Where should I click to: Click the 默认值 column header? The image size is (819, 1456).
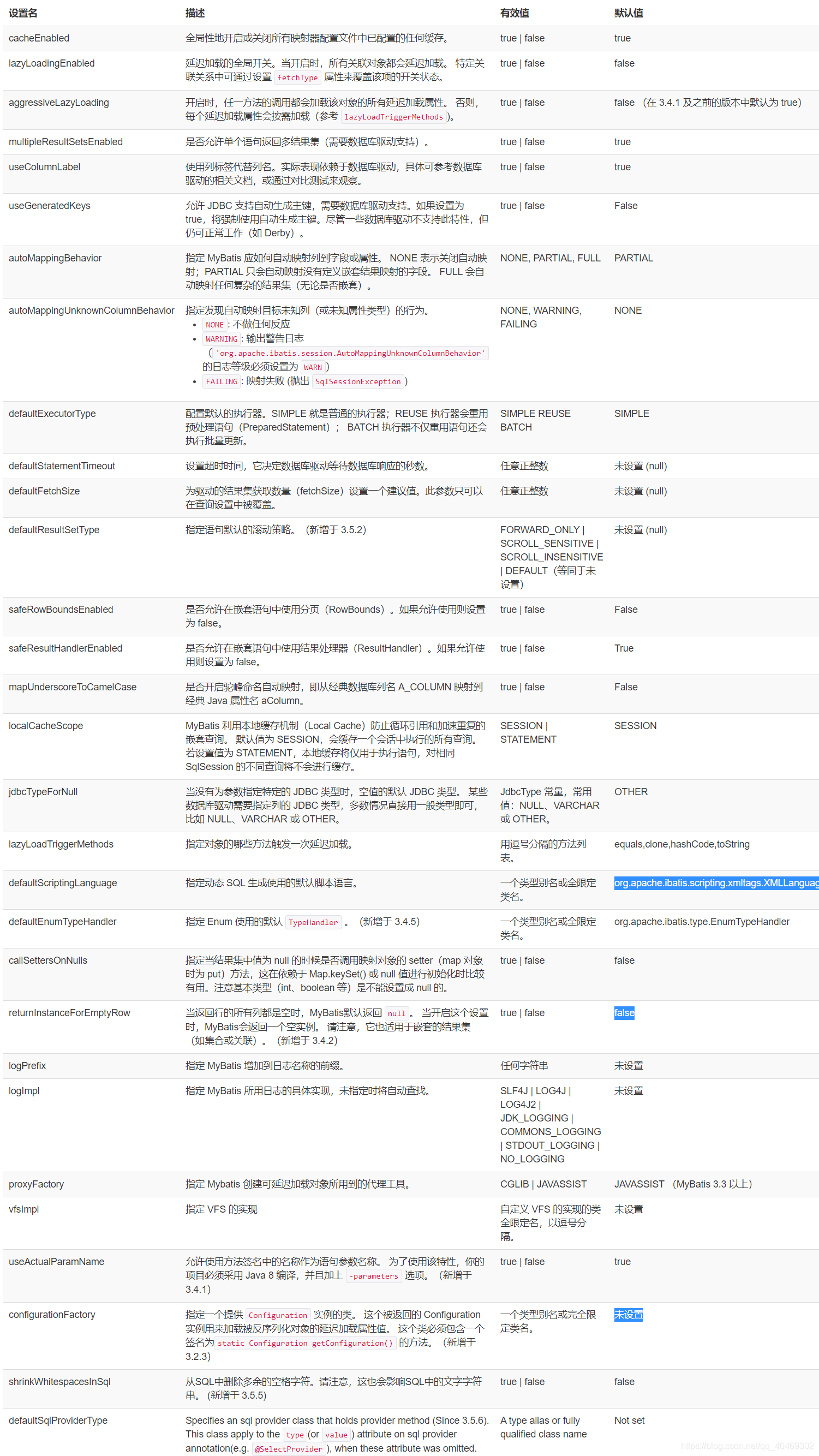629,13
